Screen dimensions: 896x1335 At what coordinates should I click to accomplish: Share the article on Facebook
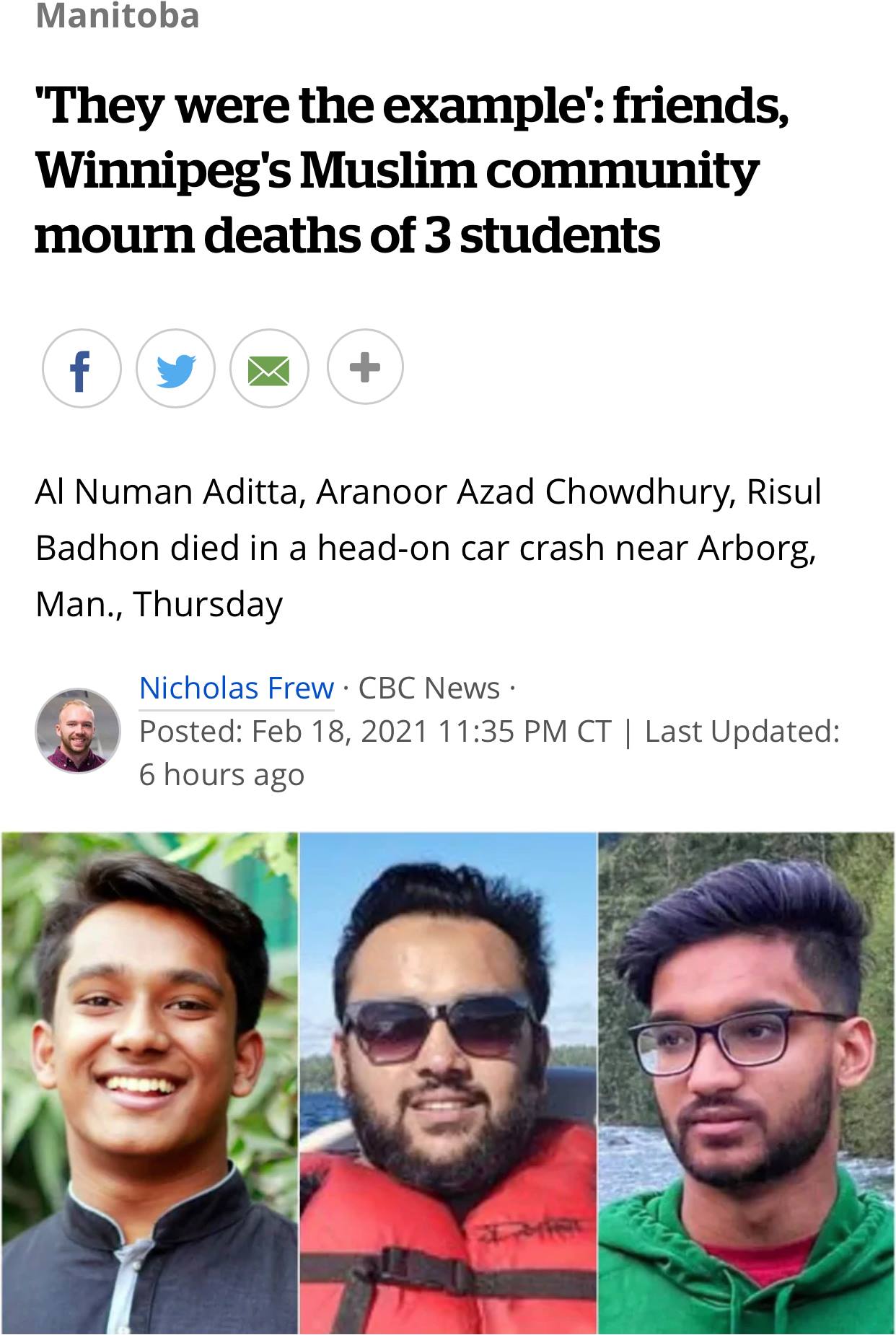pos(82,369)
